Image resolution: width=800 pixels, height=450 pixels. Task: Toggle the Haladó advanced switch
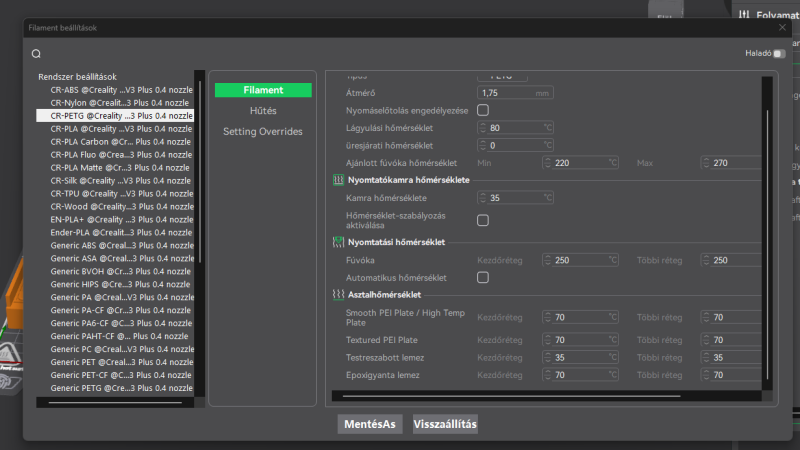(779, 54)
